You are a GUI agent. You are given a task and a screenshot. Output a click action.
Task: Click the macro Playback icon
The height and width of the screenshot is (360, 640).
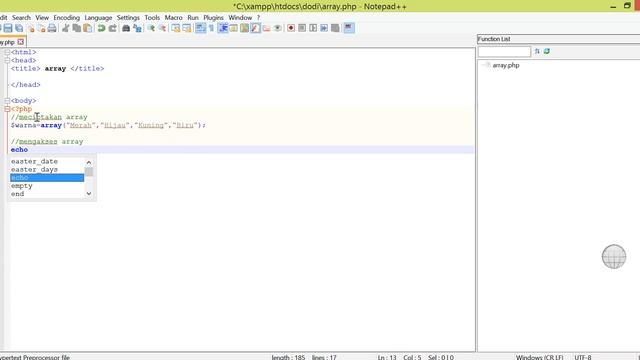point(313,28)
